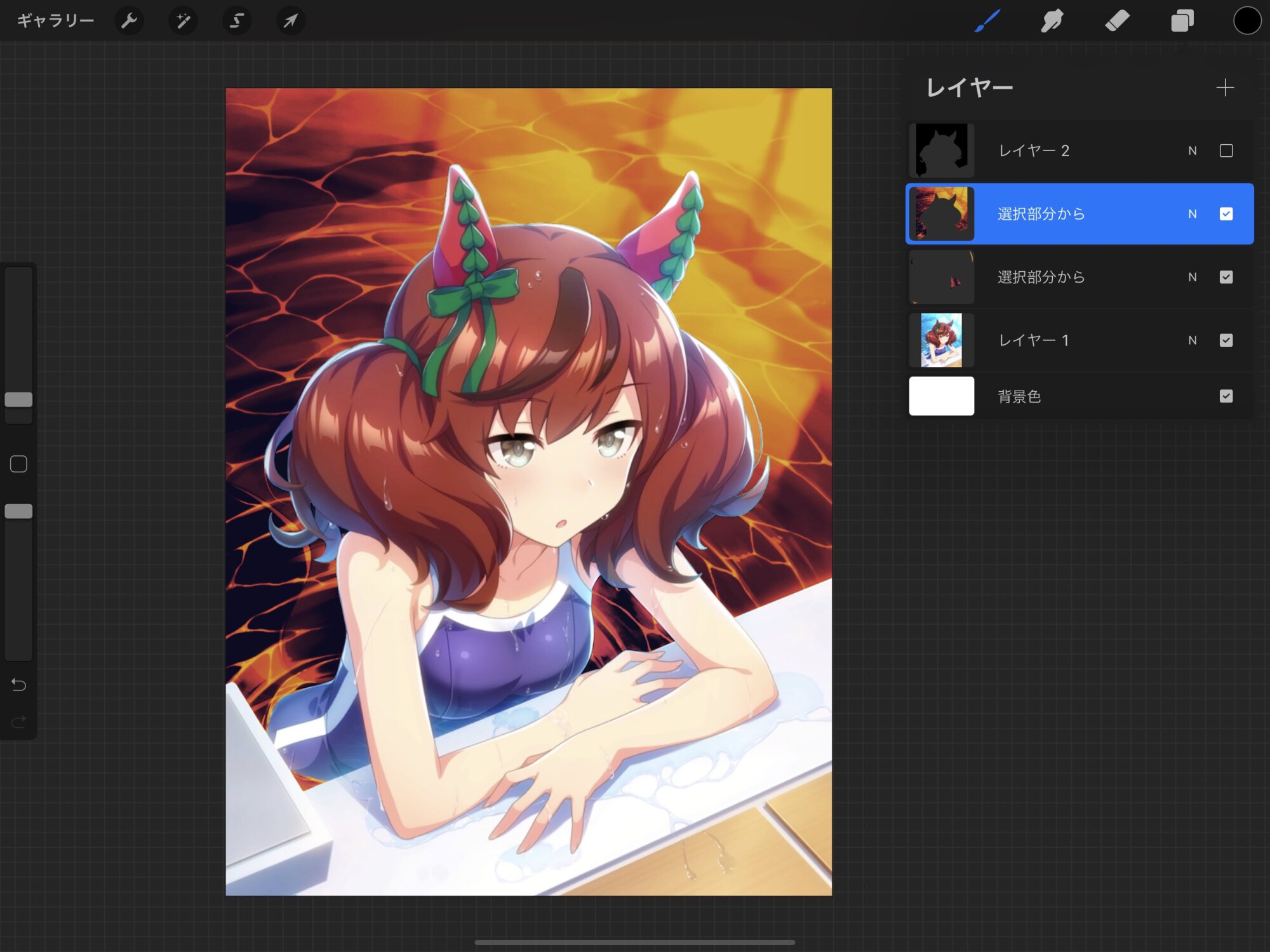Screen dimensions: 1270x952
Task: Open the black color picker circle
Action: (x=1247, y=21)
